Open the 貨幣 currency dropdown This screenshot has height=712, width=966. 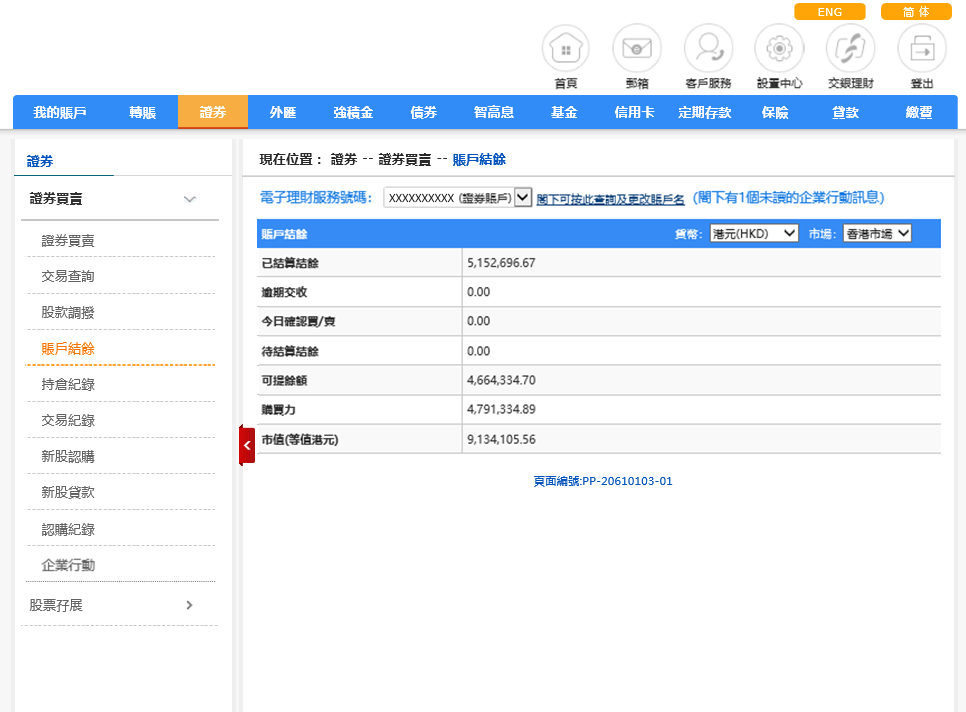coord(754,233)
